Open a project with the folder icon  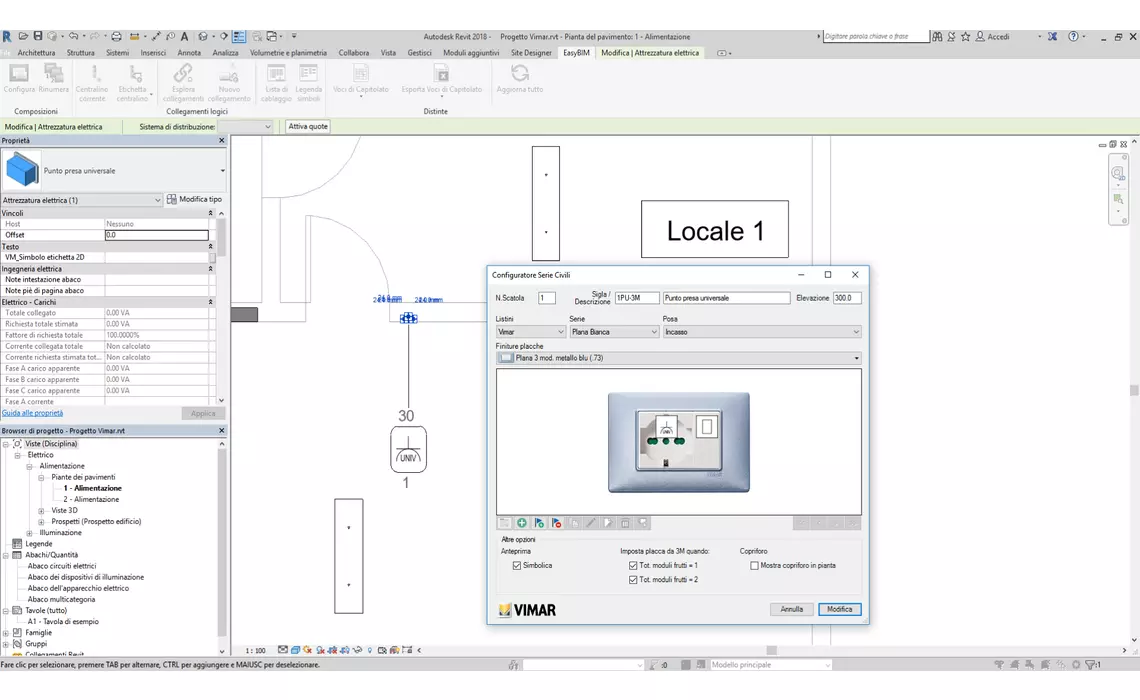(x=23, y=36)
